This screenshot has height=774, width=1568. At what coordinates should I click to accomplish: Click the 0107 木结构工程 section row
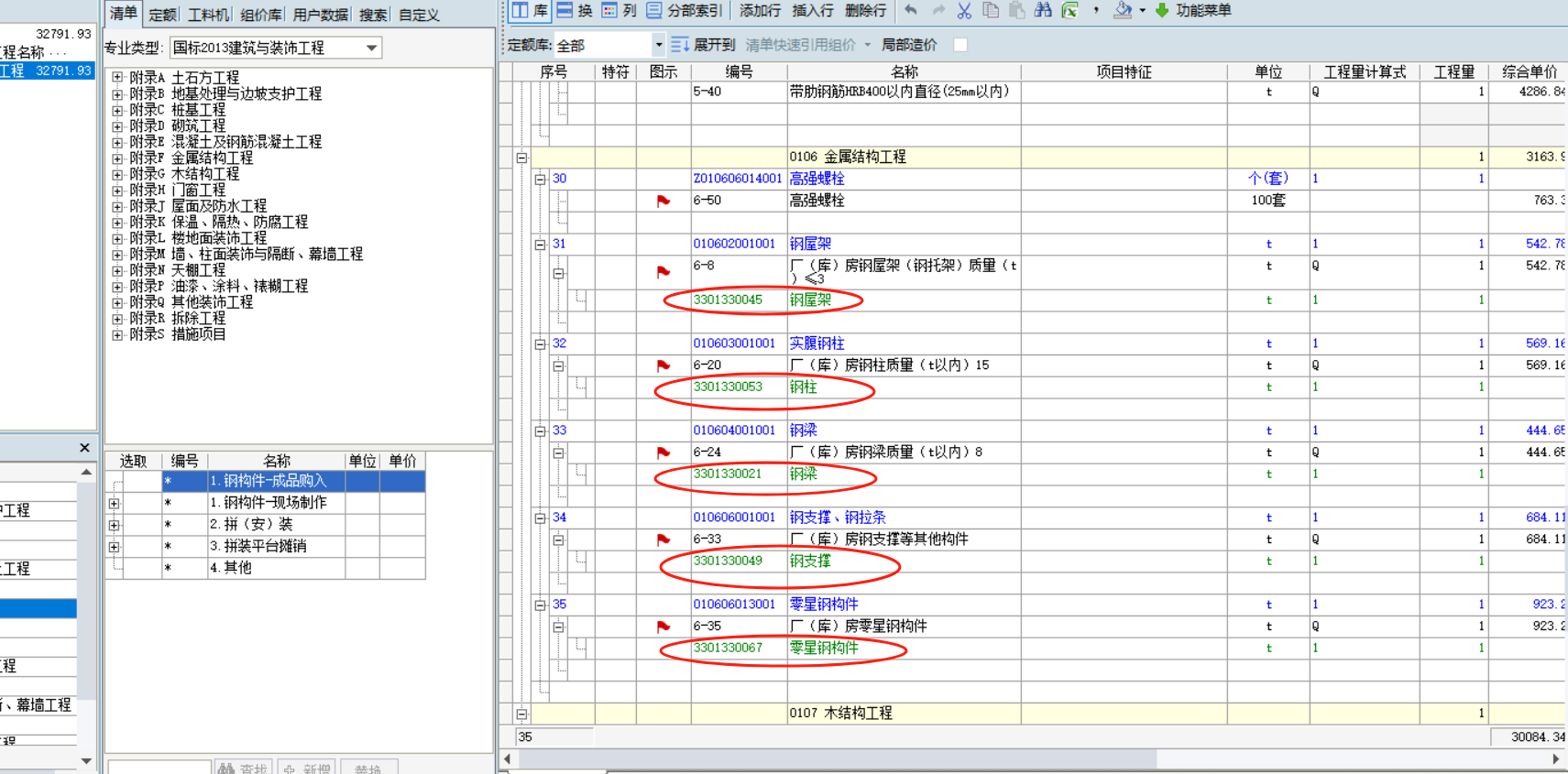tap(1038, 713)
